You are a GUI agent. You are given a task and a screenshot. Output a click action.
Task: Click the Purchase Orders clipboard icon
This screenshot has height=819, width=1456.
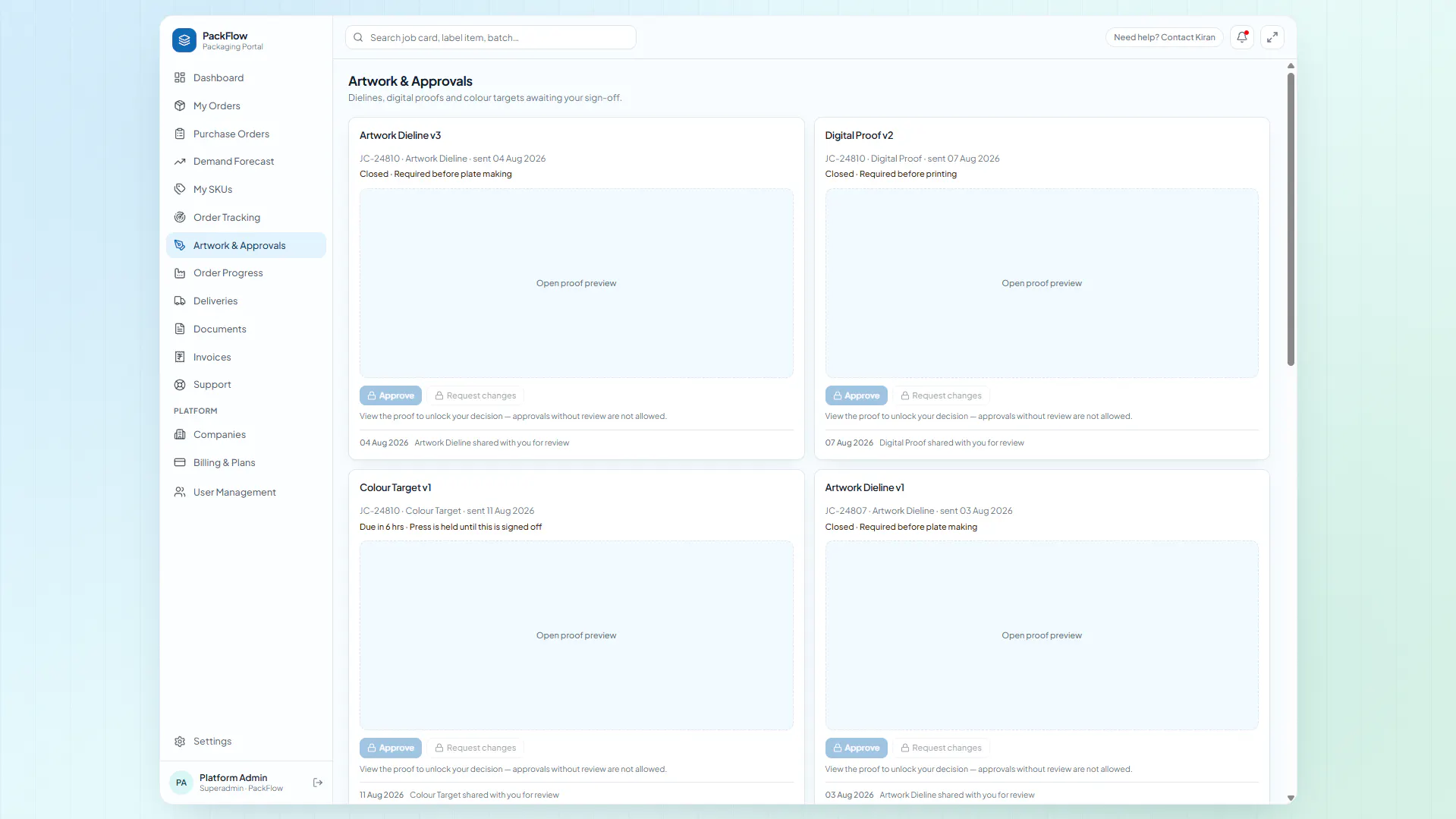pyautogui.click(x=180, y=134)
